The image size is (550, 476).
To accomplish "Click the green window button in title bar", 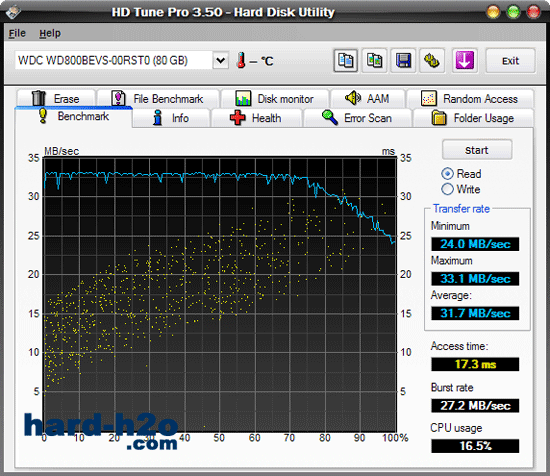I will click(513, 12).
